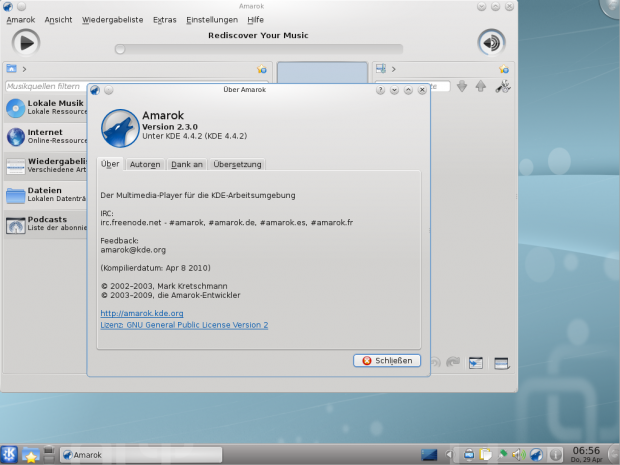Click the Version 2.3.0 text
Image resolution: width=620 pixels, height=465 pixels.
[170, 127]
